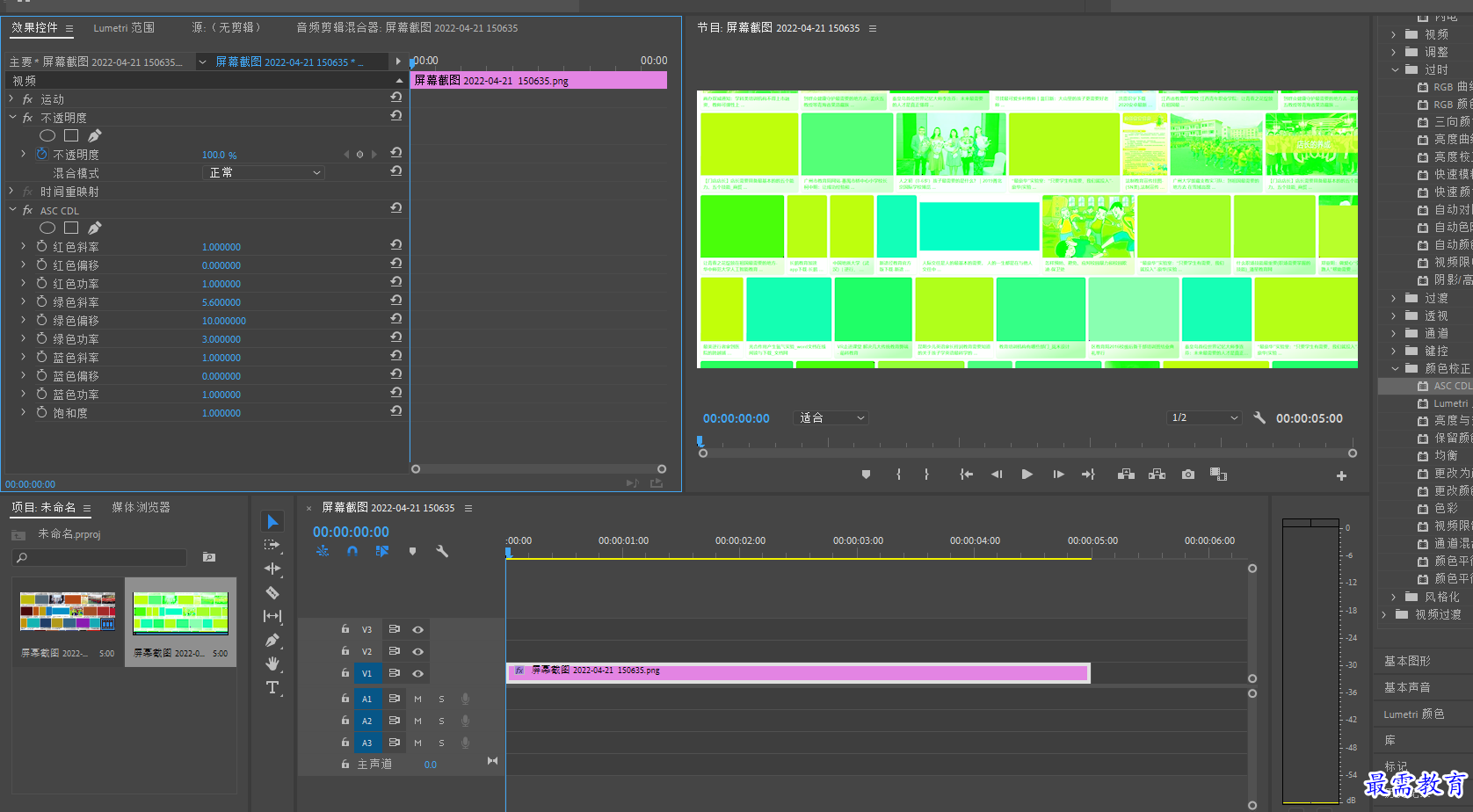Select the Type tool
Viewport: 1473px width, 812px height.
pos(272,687)
